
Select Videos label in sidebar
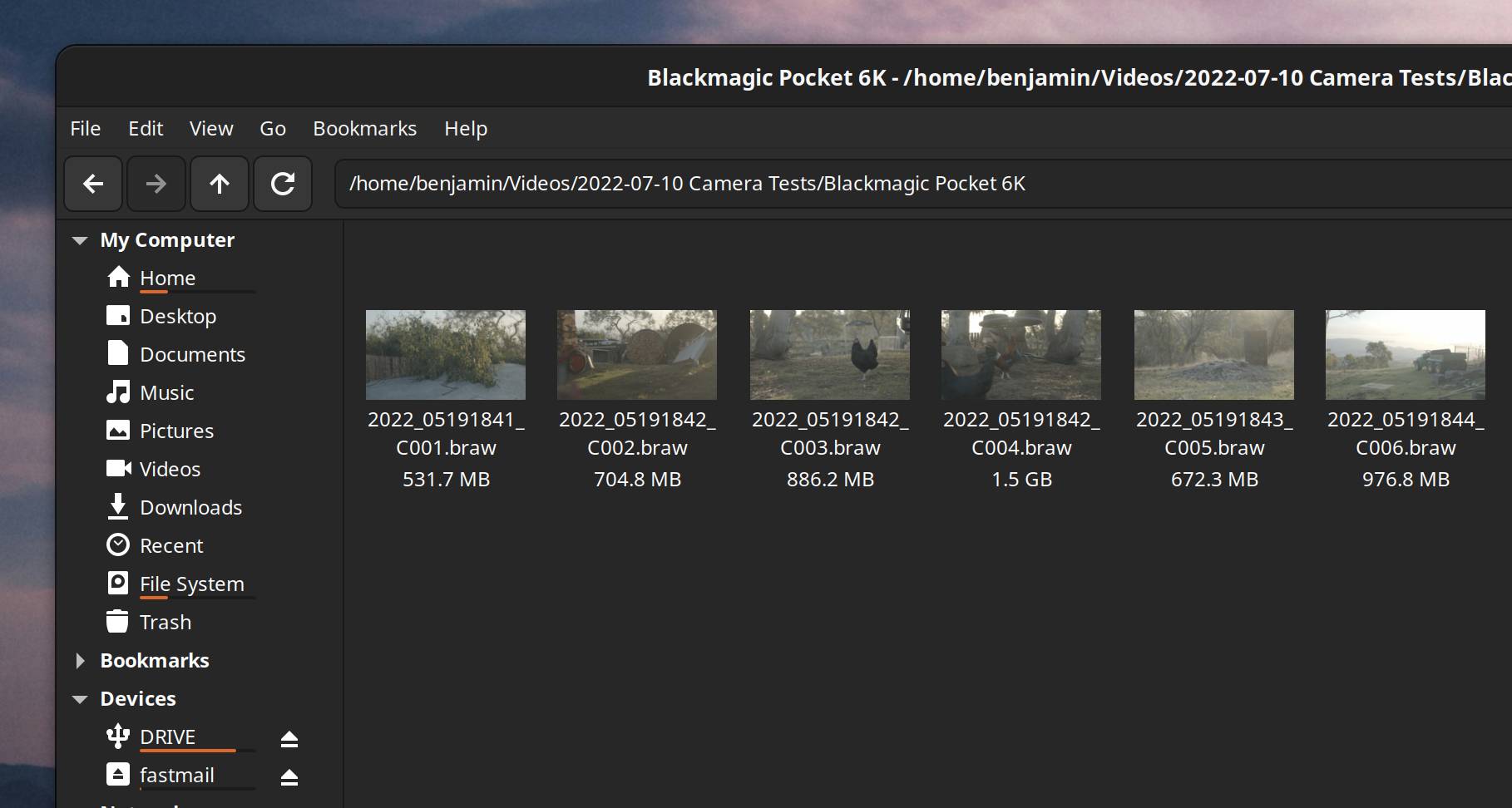click(170, 469)
